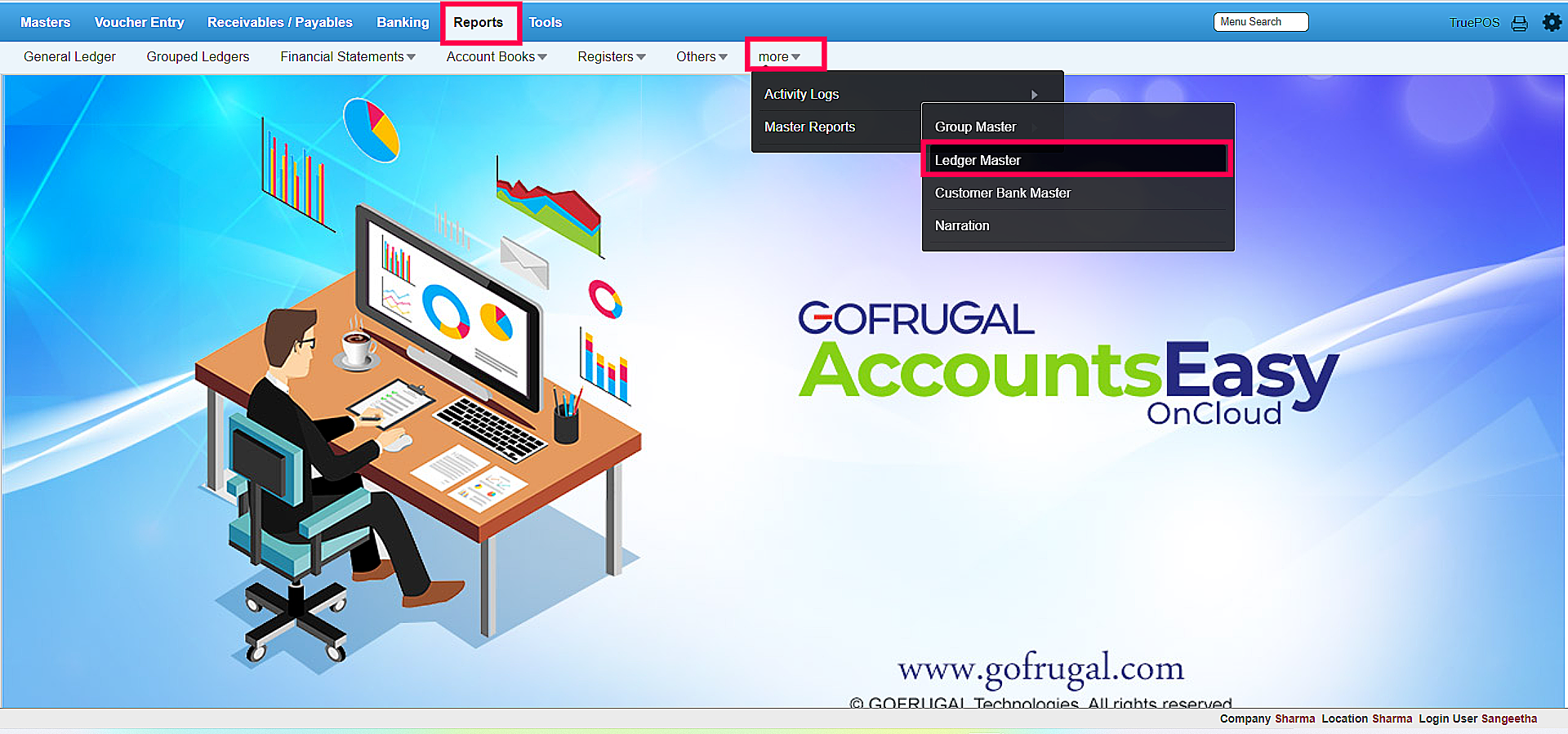Click the Location Sharma status entry
1568x734 pixels.
1367,718
